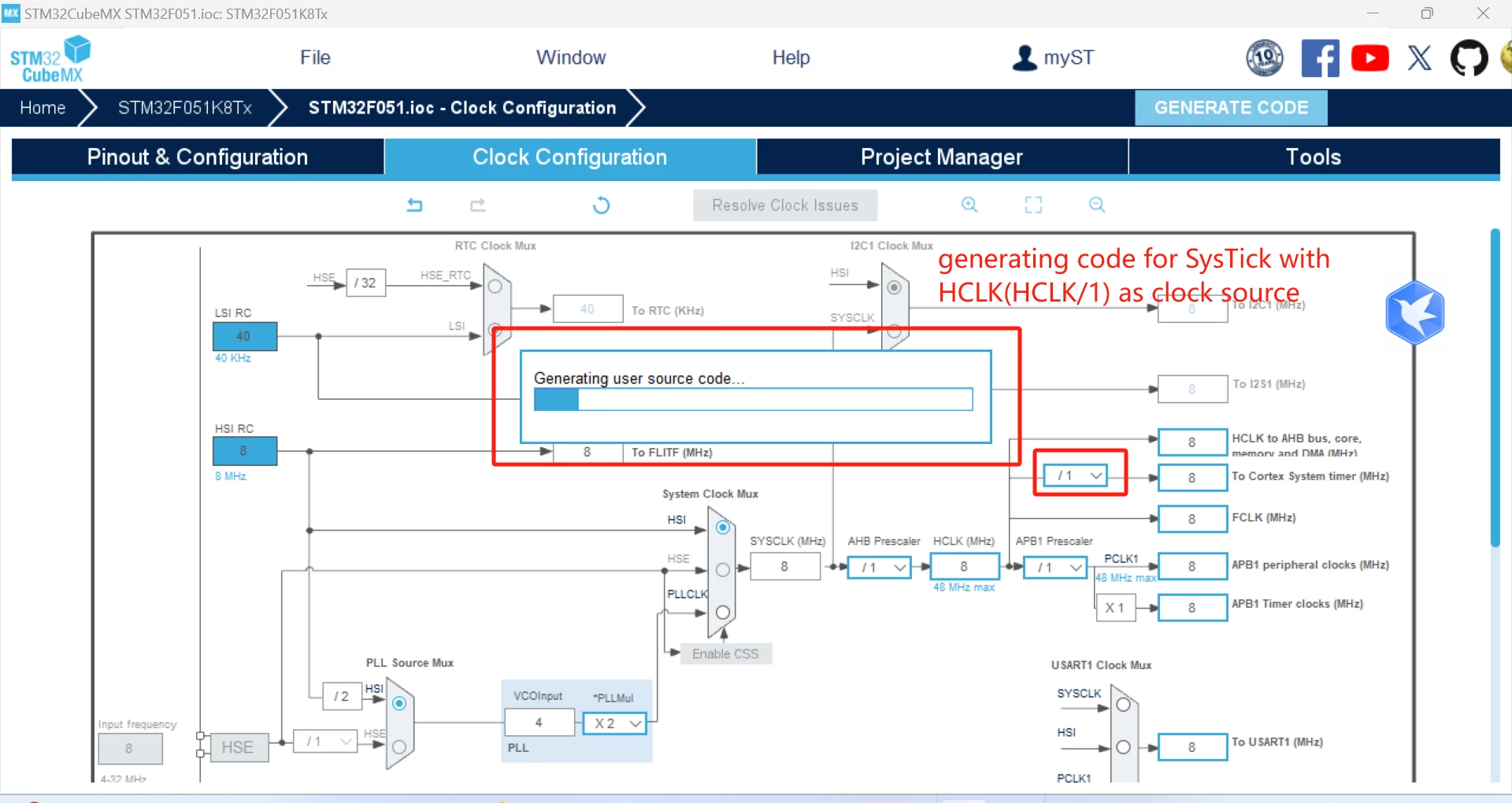Open the Window menu
This screenshot has width=1512, height=803.
(x=571, y=57)
